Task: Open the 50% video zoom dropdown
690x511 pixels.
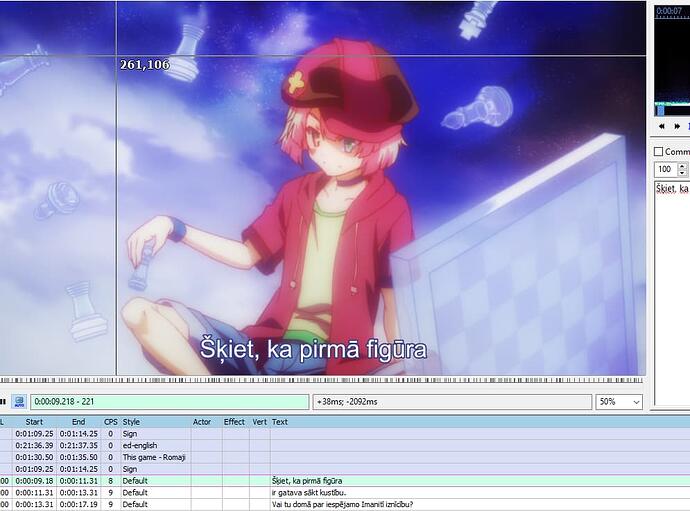Action: (619, 402)
